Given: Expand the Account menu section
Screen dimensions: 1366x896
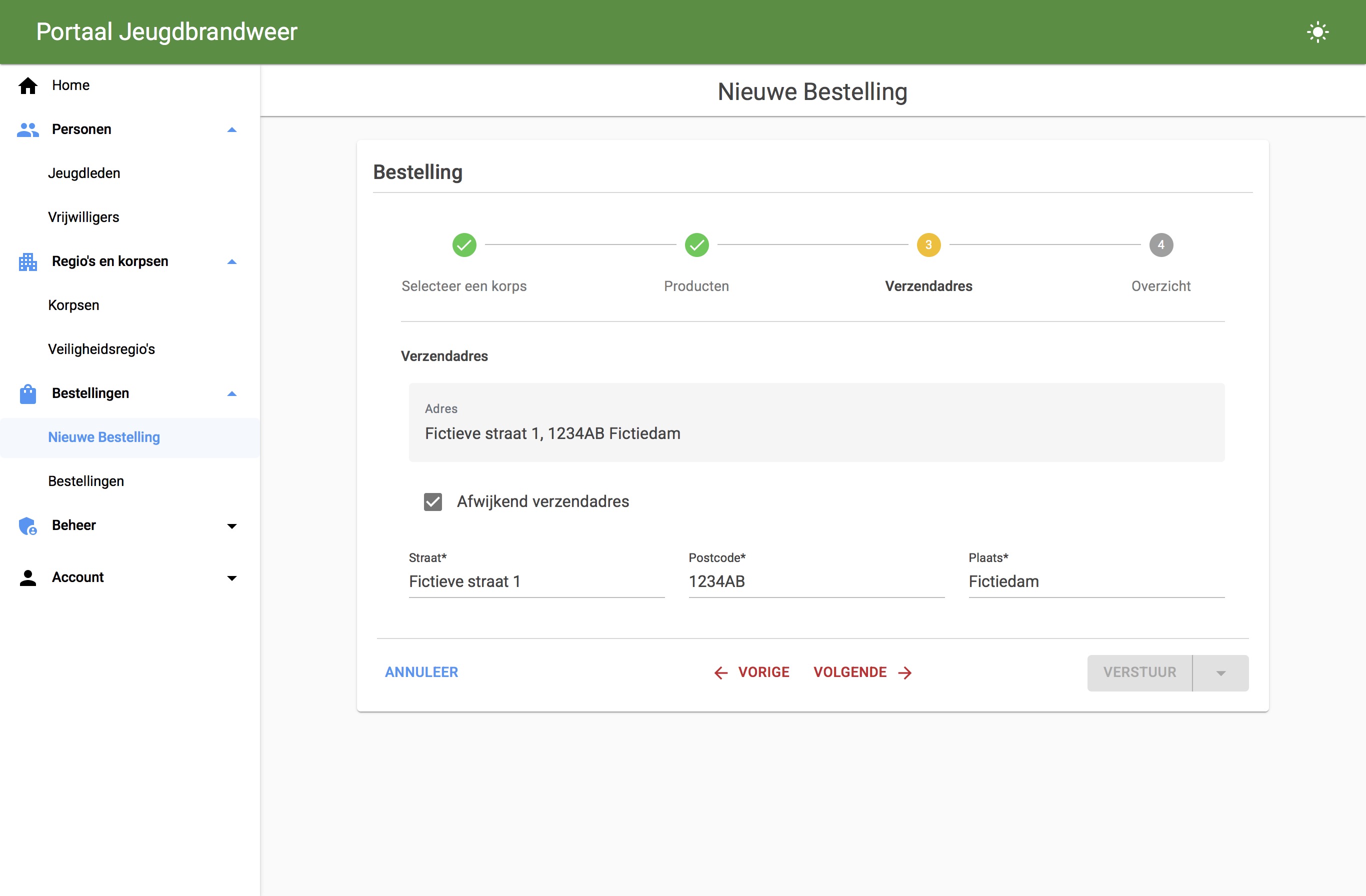Looking at the screenshot, I should pyautogui.click(x=232, y=577).
